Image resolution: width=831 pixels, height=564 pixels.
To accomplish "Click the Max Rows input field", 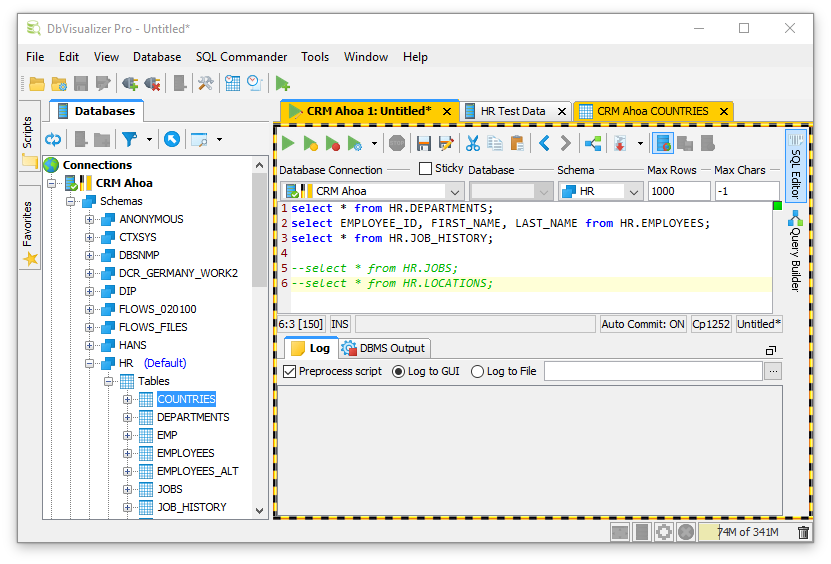I will pos(678,191).
